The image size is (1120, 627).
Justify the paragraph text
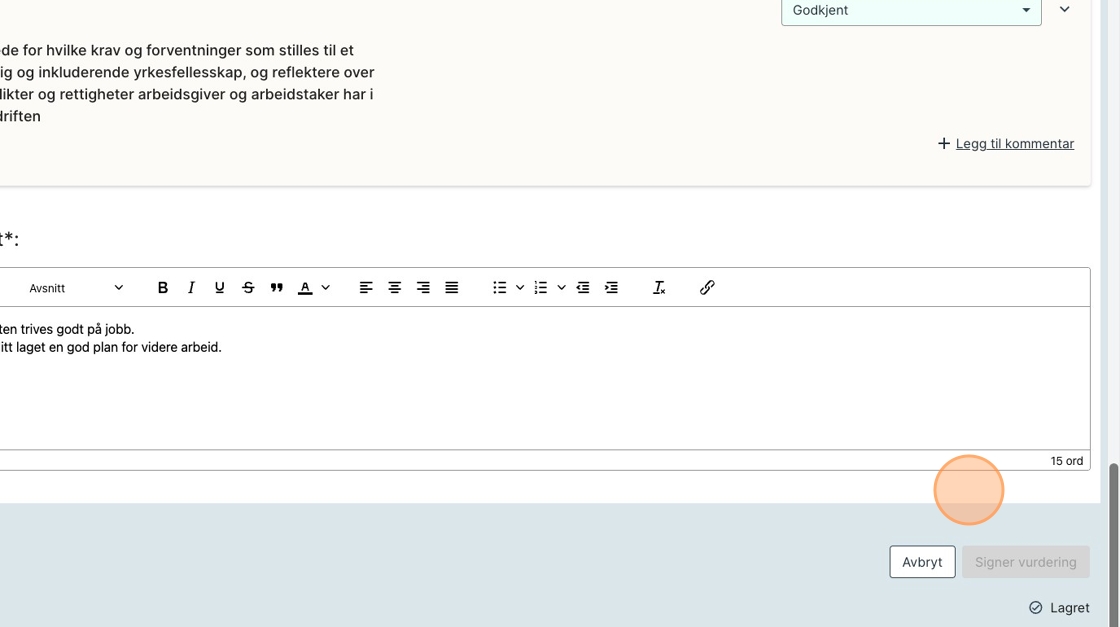point(452,288)
